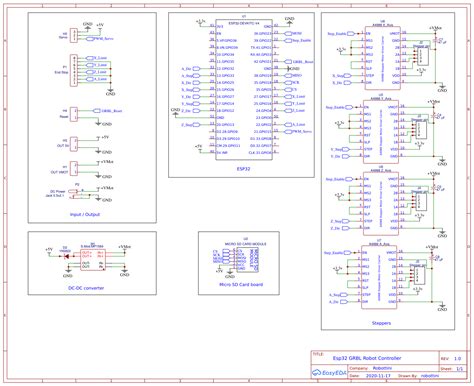
Task: Click GND symbol below End Stop connector
Action: click(x=110, y=92)
